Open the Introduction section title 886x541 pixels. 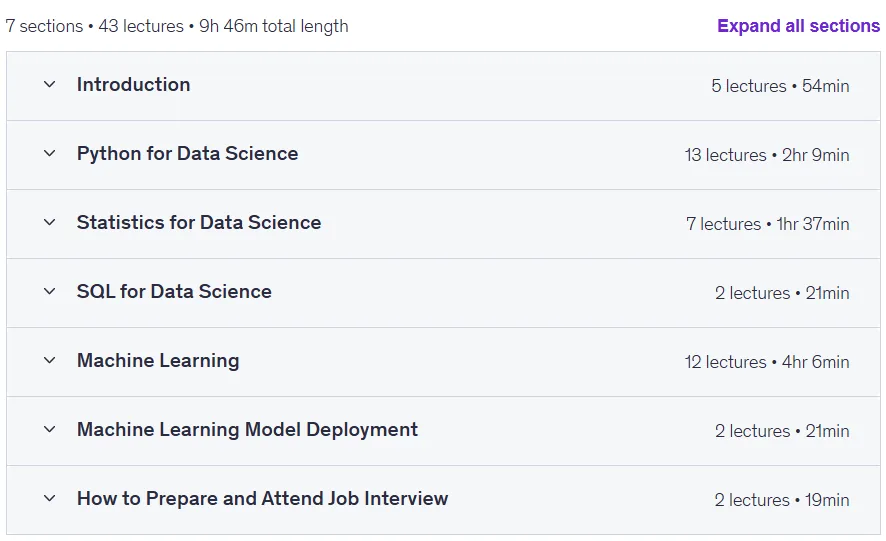(133, 85)
